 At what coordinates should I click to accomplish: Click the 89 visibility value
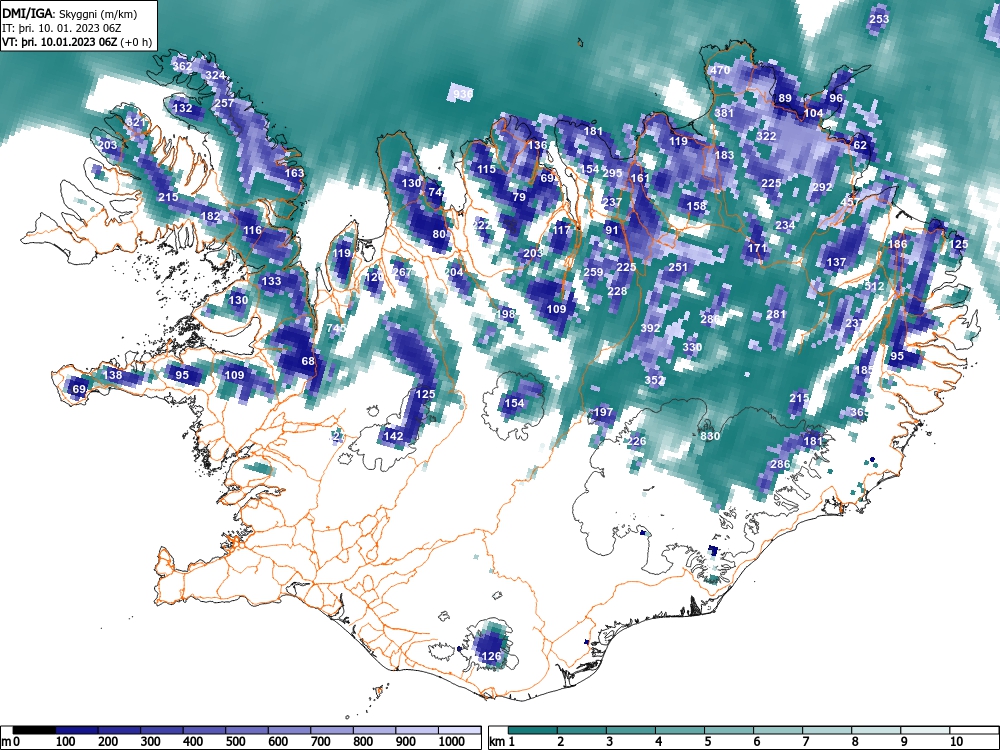coord(785,98)
